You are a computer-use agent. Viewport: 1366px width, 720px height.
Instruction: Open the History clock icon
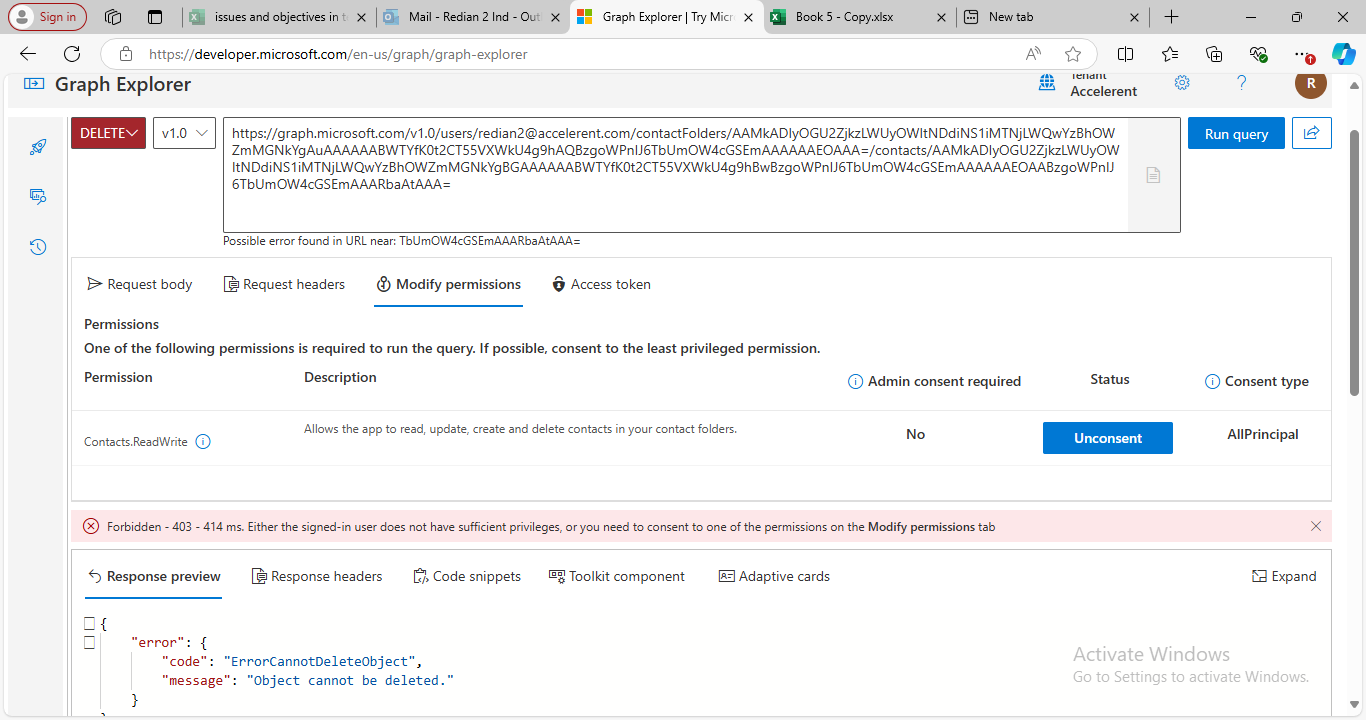[38, 247]
